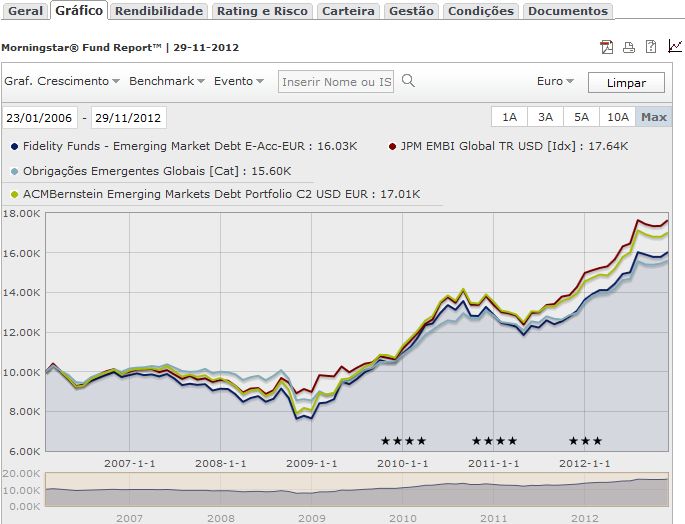Image resolution: width=685 pixels, height=524 pixels.
Task: Click the Fidelity Funds Emerging Market Debt legend label
Action: (190, 146)
